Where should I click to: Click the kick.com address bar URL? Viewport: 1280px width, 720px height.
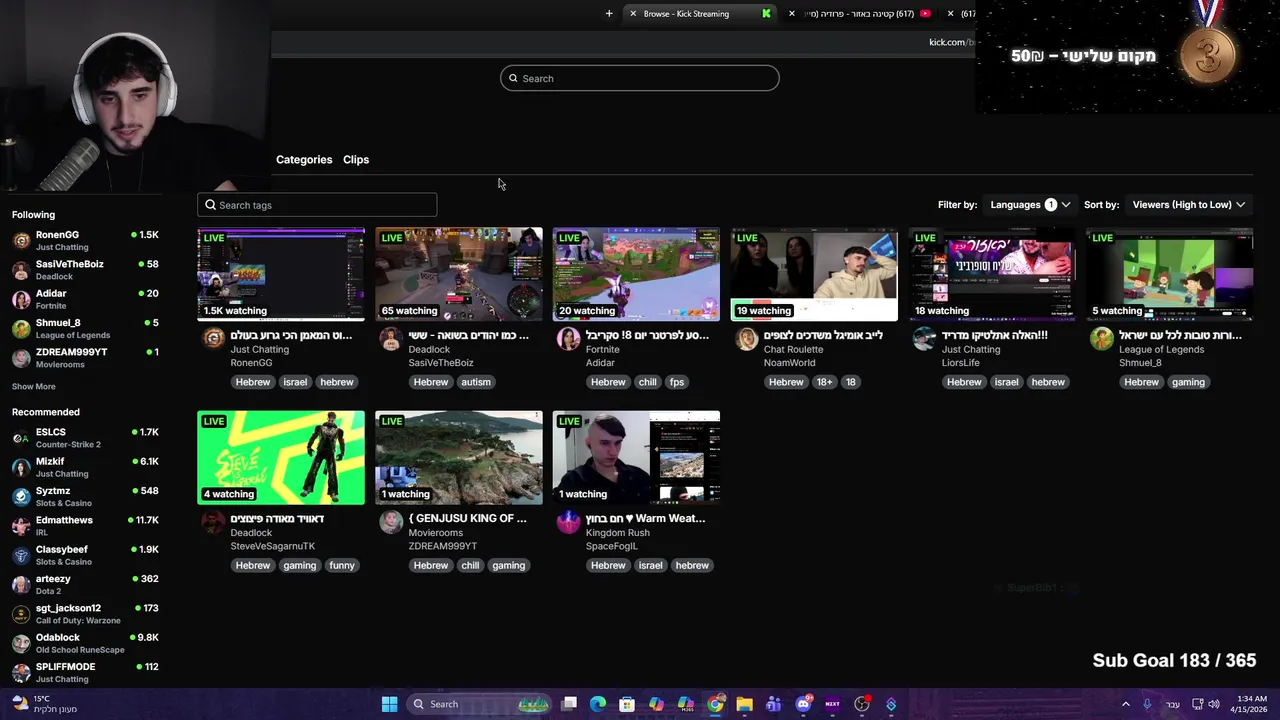(x=951, y=42)
